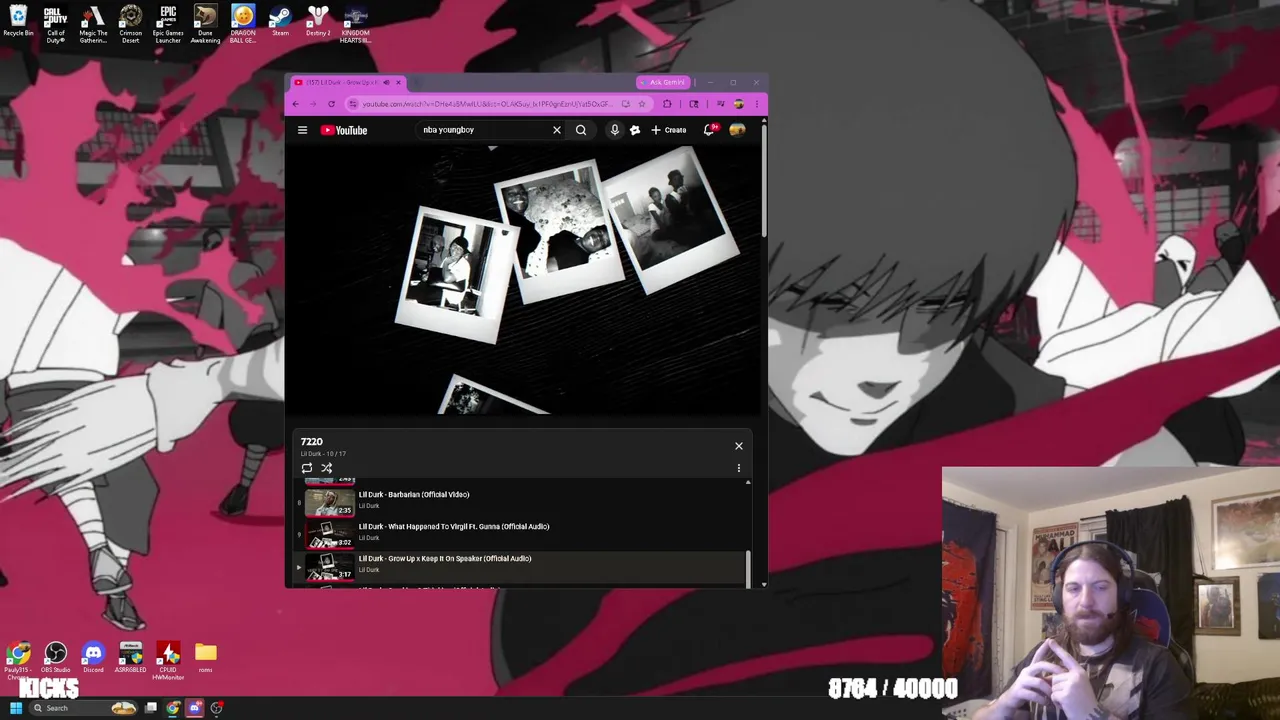The width and height of the screenshot is (1280, 720).
Task: Reload the YouTube page
Action: click(x=331, y=104)
